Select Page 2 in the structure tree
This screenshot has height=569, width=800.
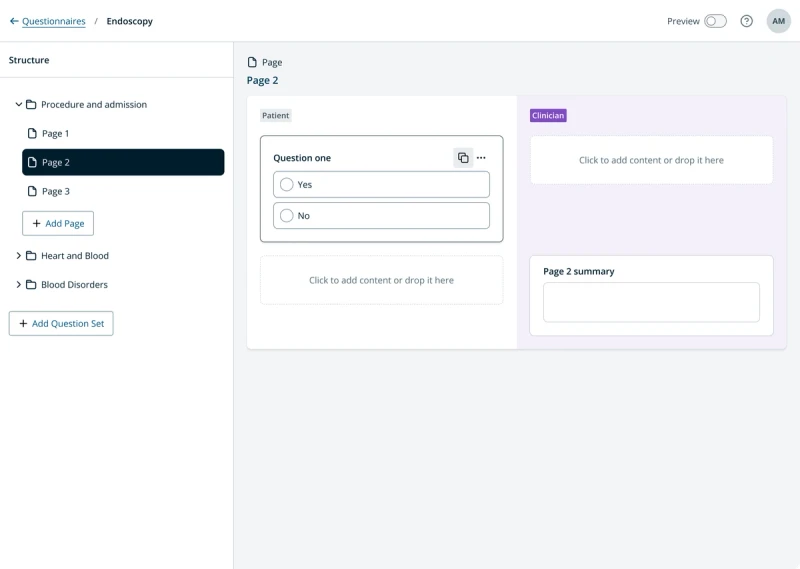click(123, 162)
